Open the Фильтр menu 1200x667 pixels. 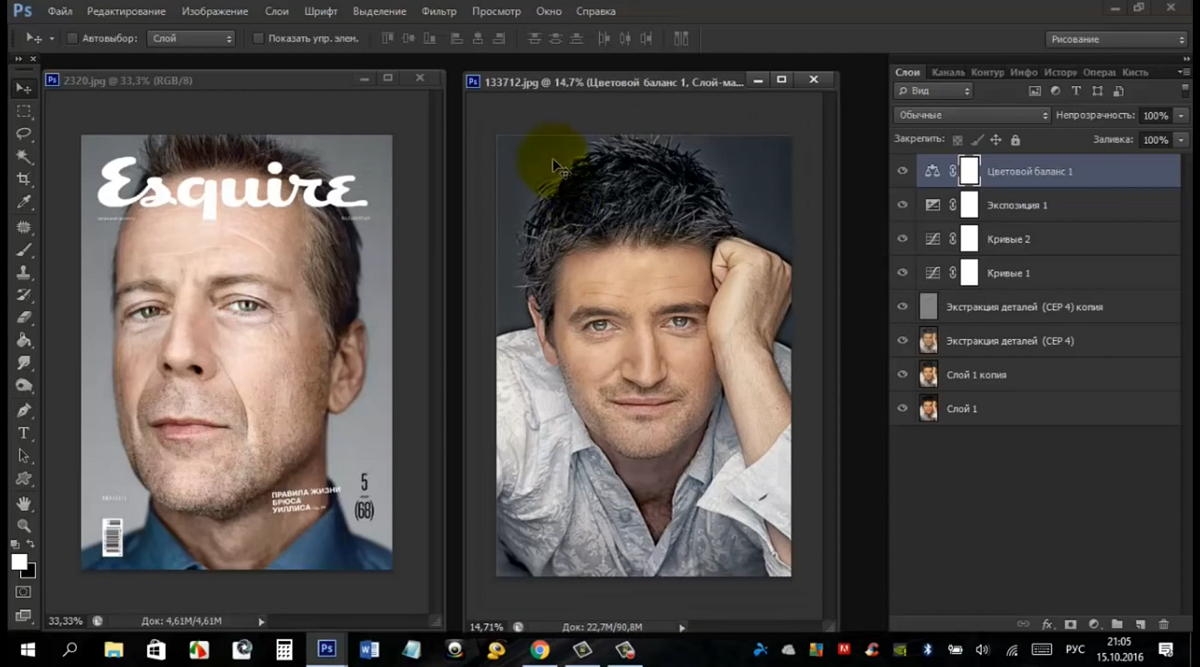click(x=439, y=11)
